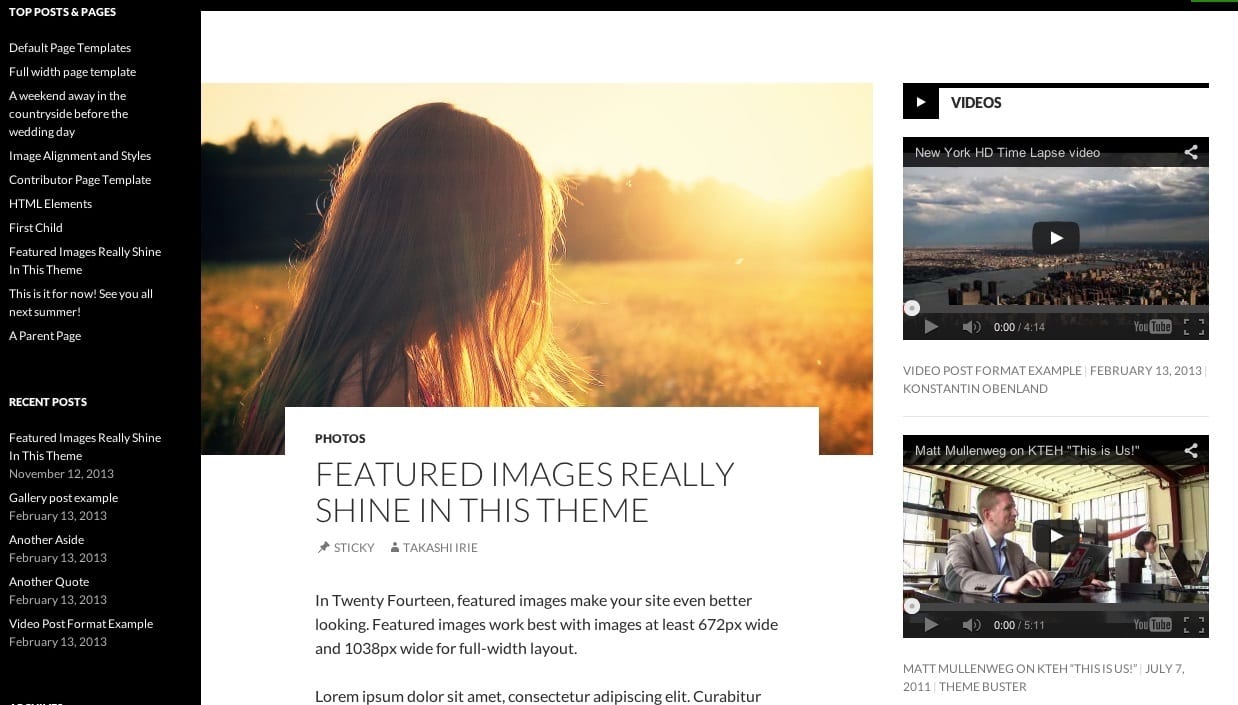Click the Videos widget play icon
1238x705 pixels.
[x=921, y=102]
